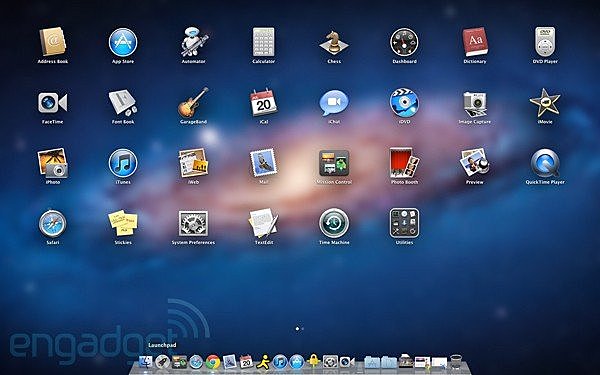Open iDVD app

point(404,103)
